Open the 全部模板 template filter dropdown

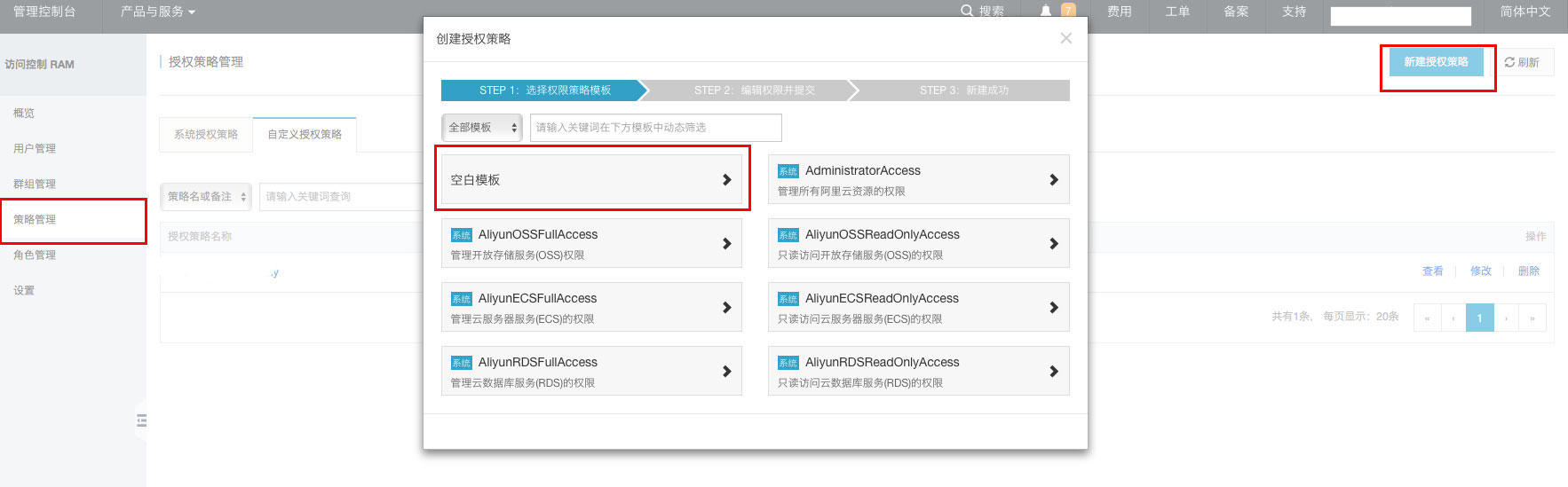click(x=482, y=128)
